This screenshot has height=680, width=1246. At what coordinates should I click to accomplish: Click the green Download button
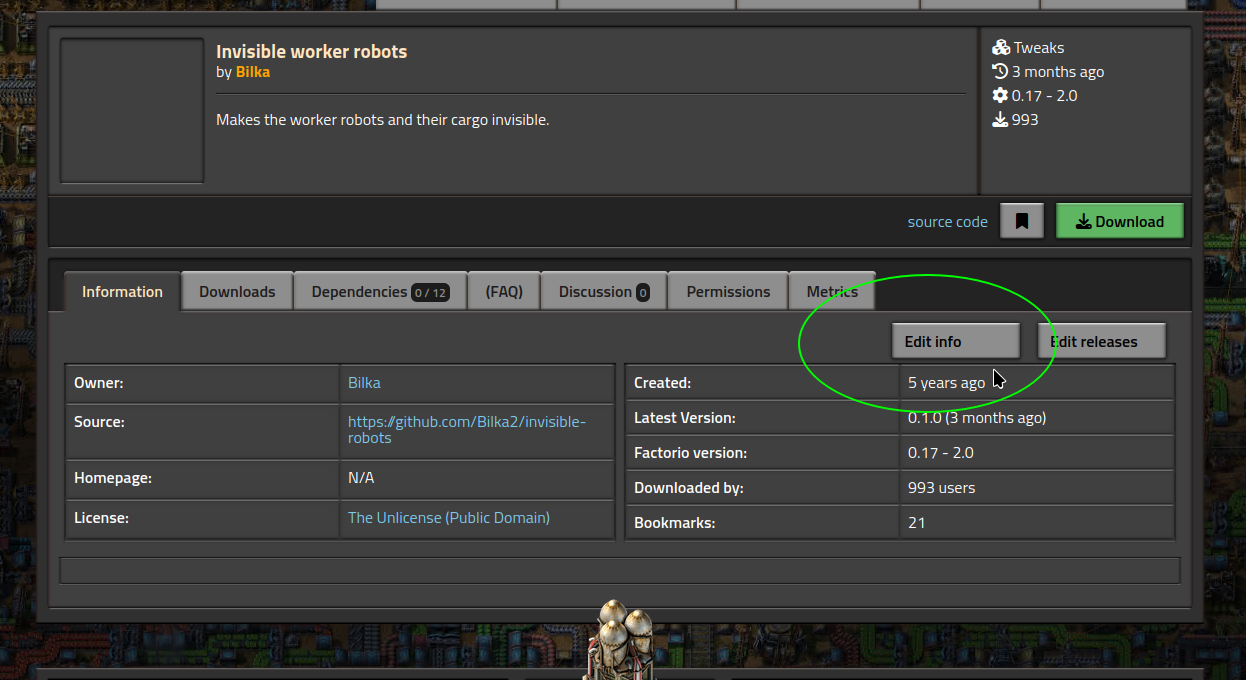click(x=1119, y=222)
